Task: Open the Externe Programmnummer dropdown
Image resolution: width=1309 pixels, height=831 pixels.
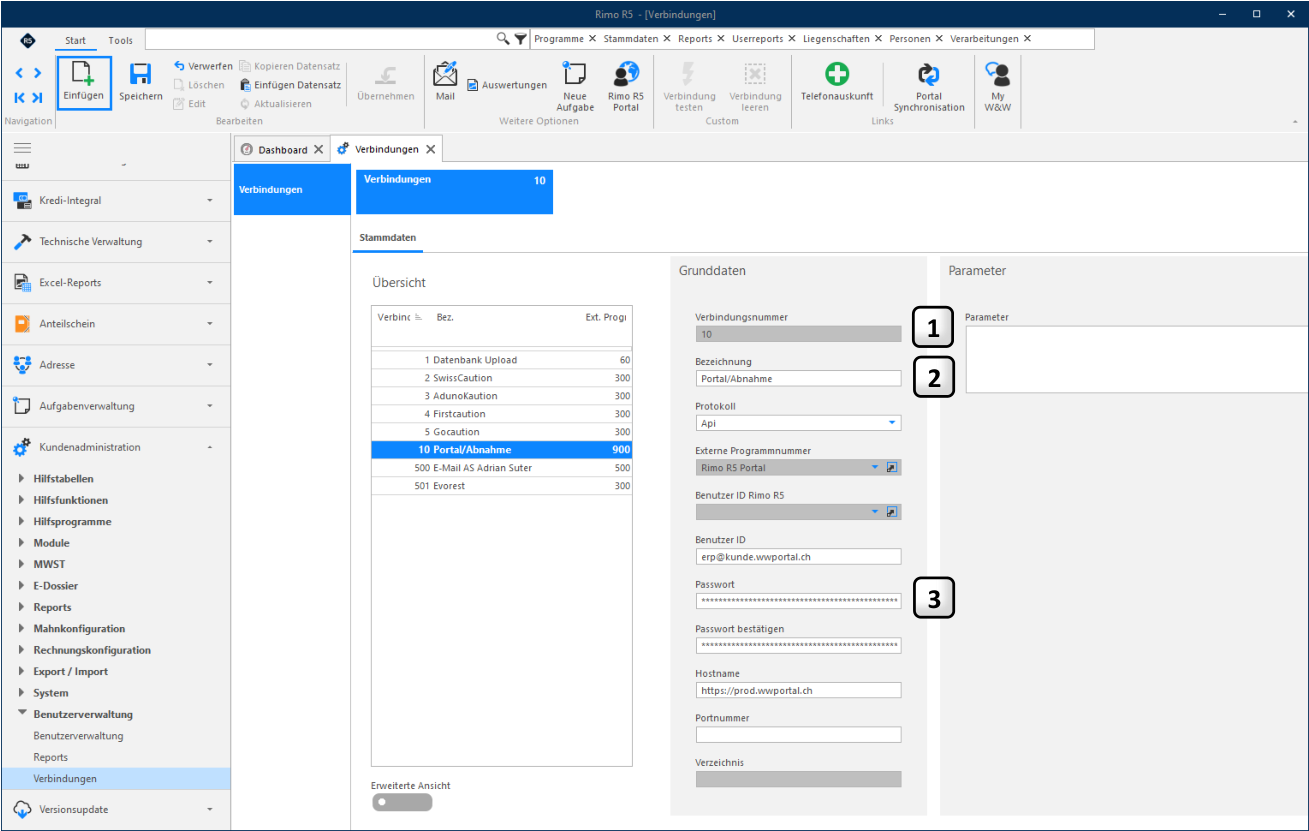Action: point(874,467)
